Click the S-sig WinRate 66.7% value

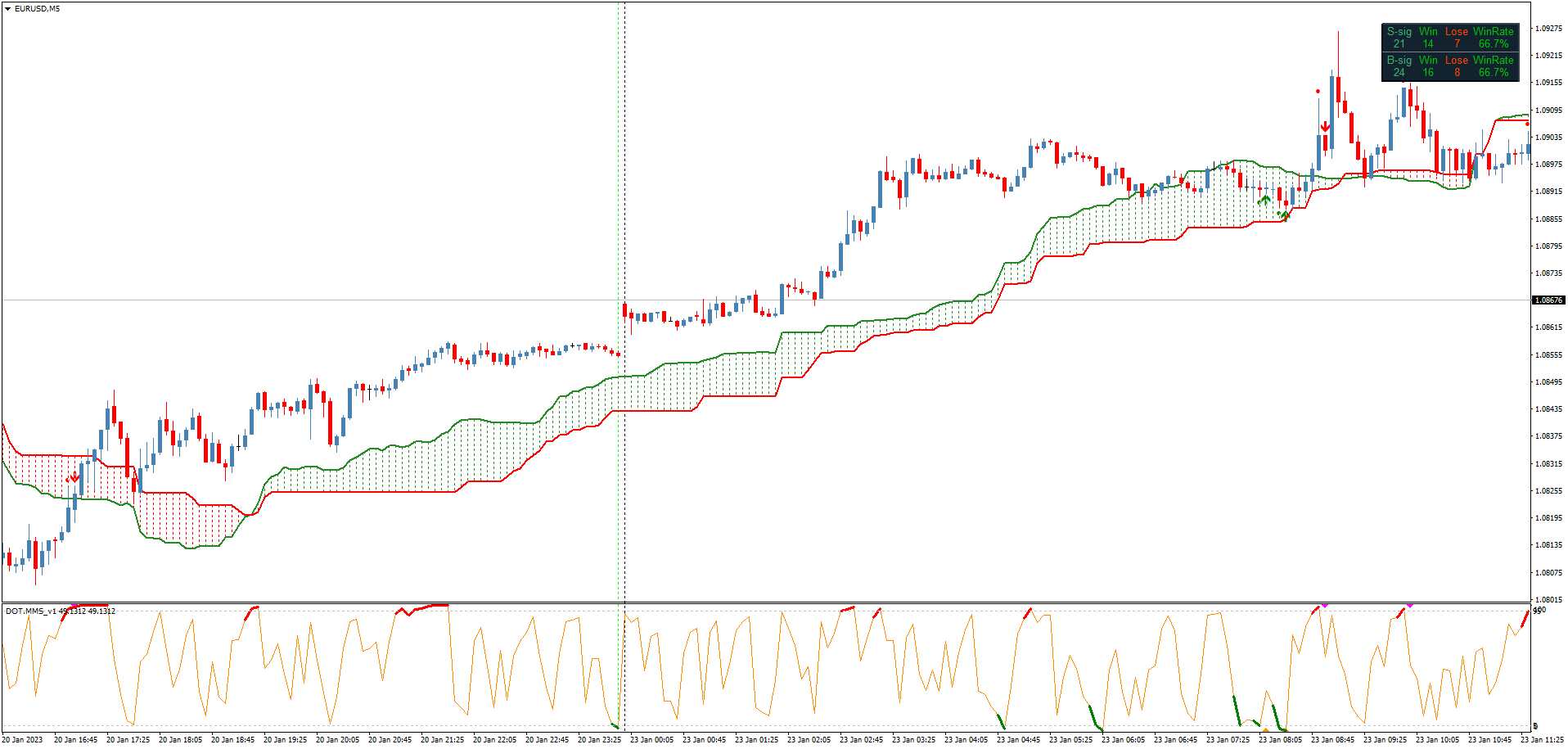pos(1494,44)
